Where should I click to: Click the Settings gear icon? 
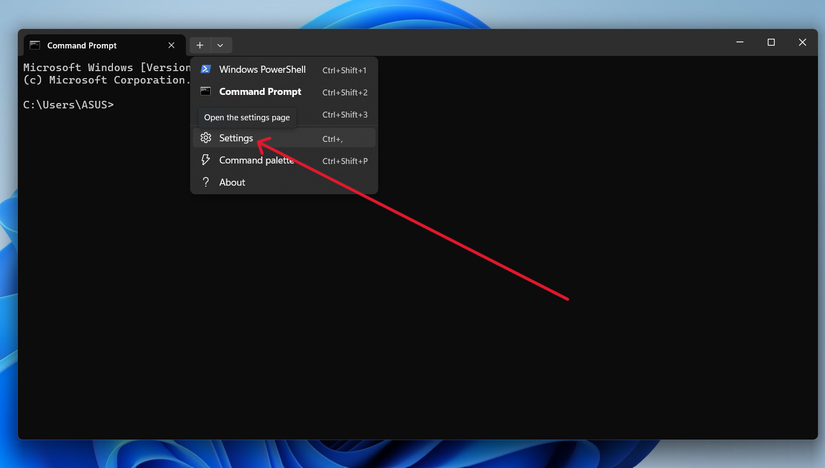point(205,138)
